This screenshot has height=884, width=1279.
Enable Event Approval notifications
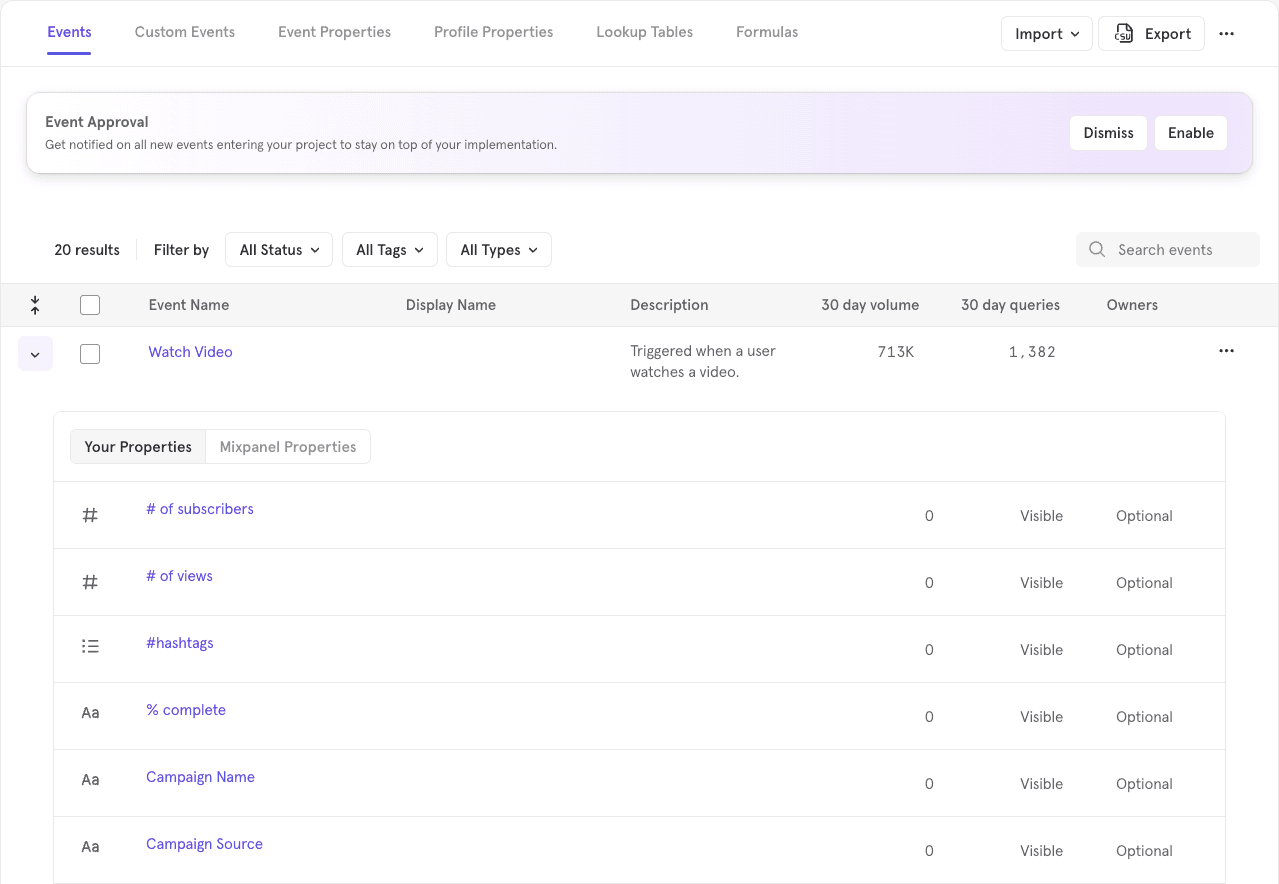pyautogui.click(x=1190, y=133)
